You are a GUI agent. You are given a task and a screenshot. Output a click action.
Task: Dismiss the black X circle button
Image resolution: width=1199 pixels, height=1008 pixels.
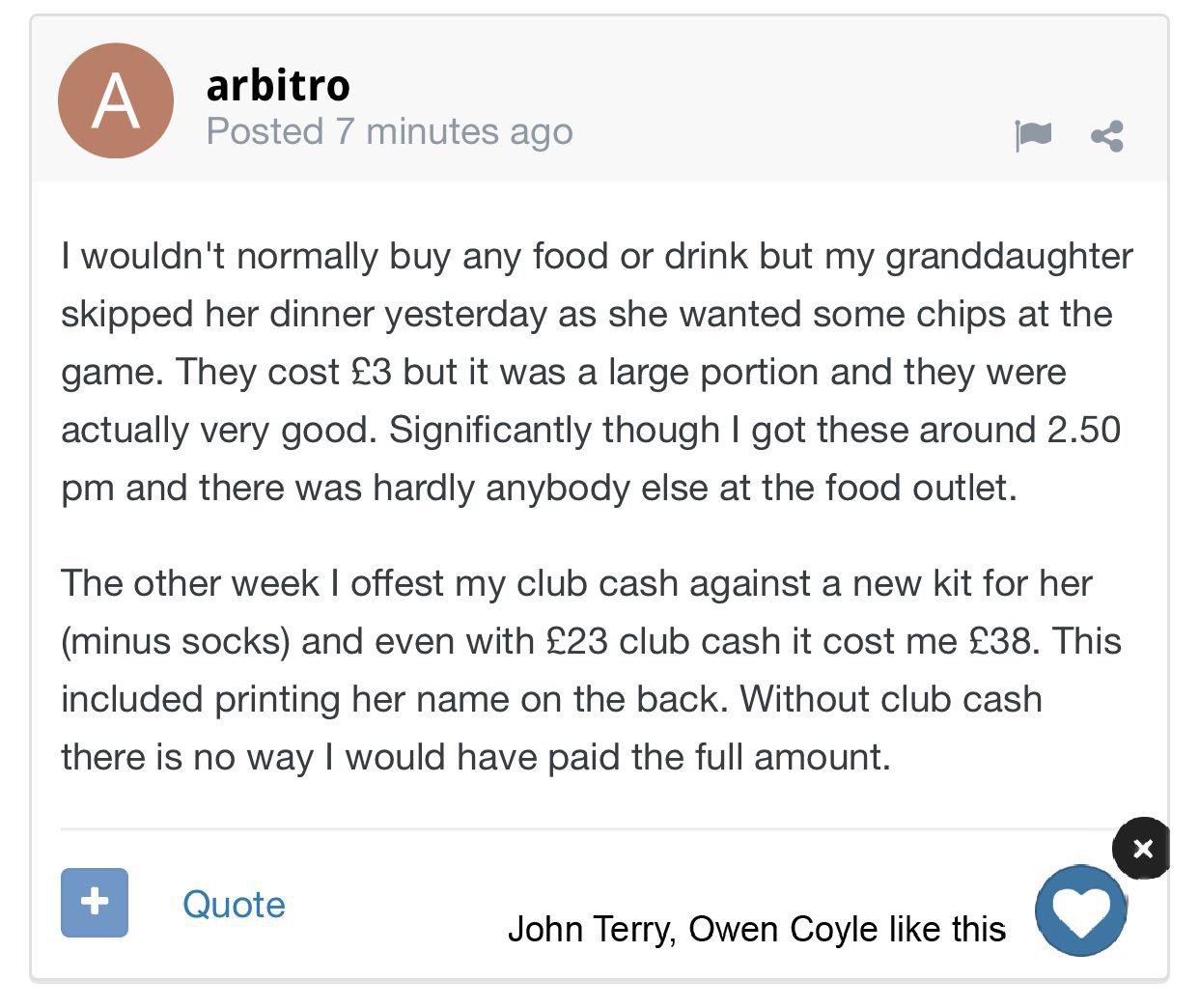tap(1142, 849)
